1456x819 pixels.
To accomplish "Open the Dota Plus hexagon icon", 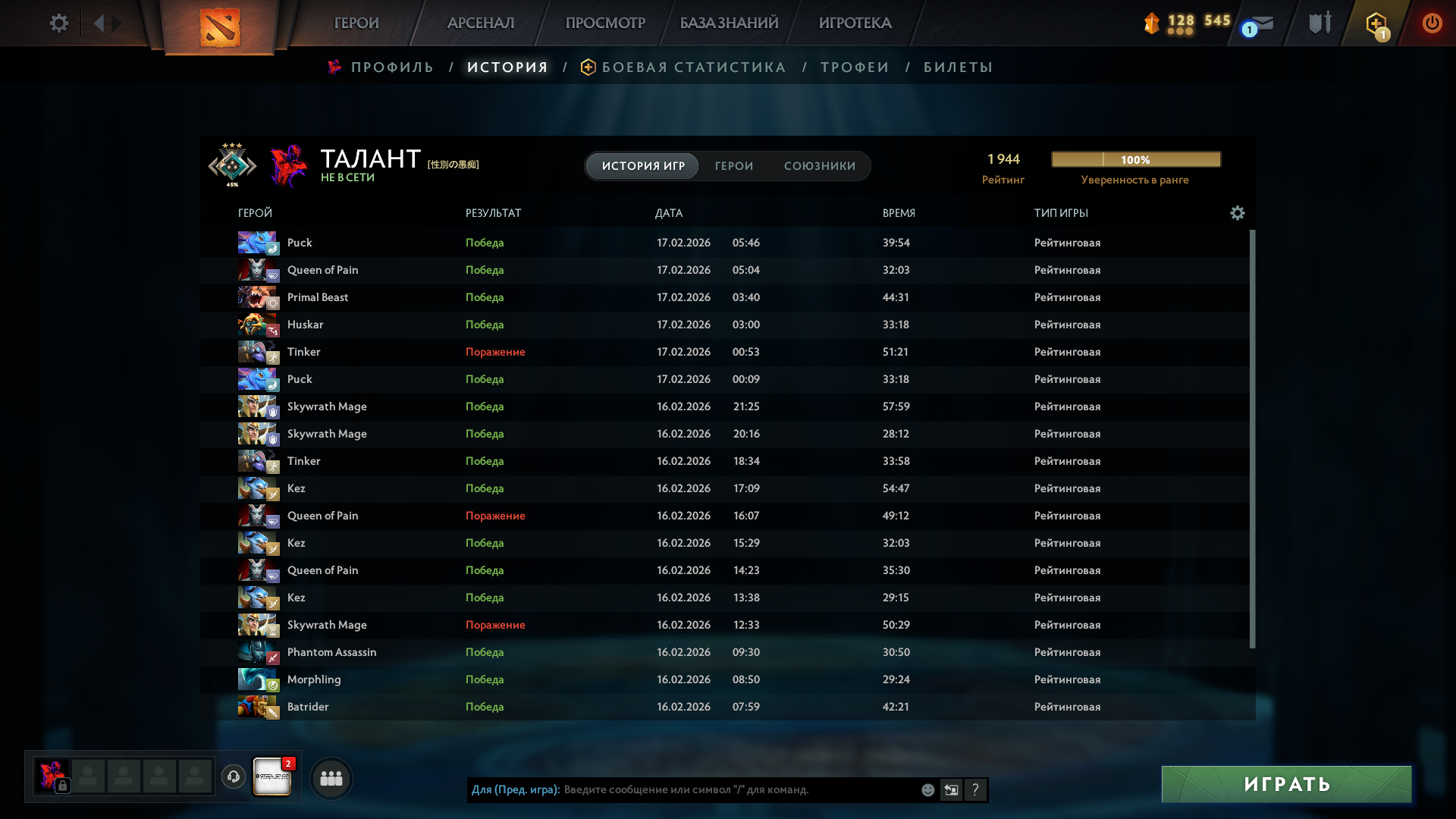I will tap(1377, 24).
